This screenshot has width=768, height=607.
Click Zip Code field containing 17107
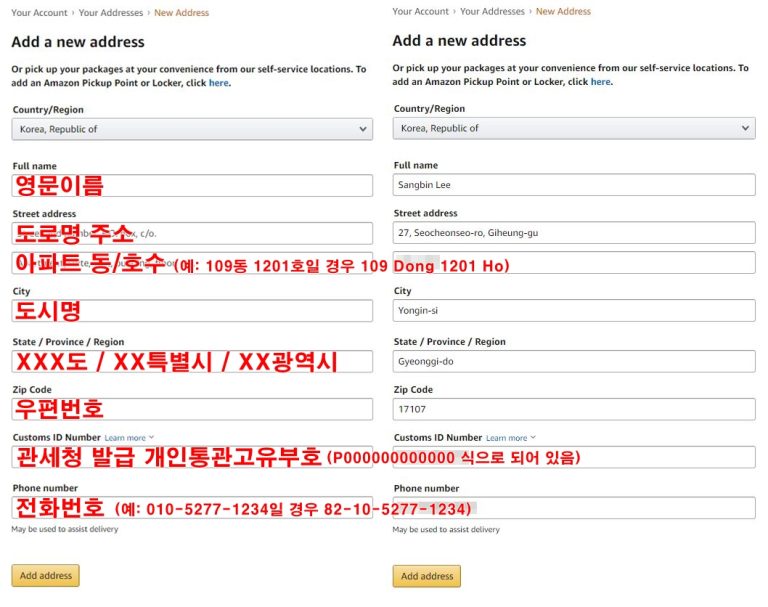click(574, 409)
